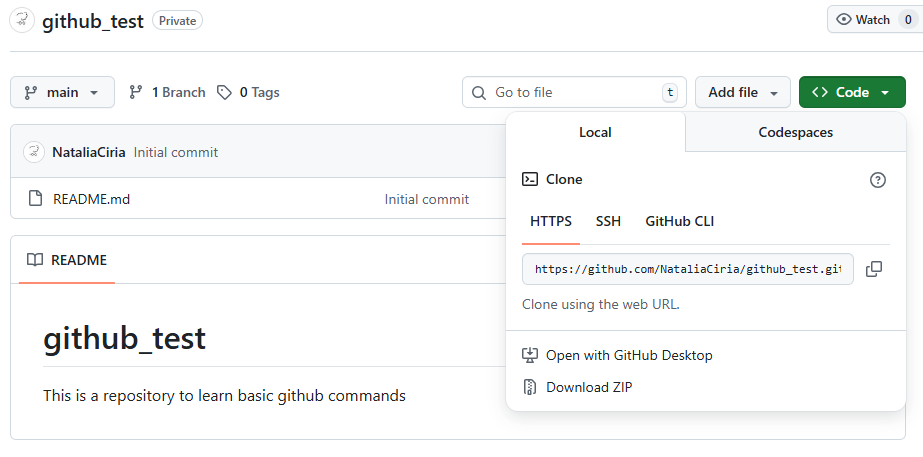Screen dimensions: 923x457
Task: Click the README.md file icon
Action: (x=35, y=199)
